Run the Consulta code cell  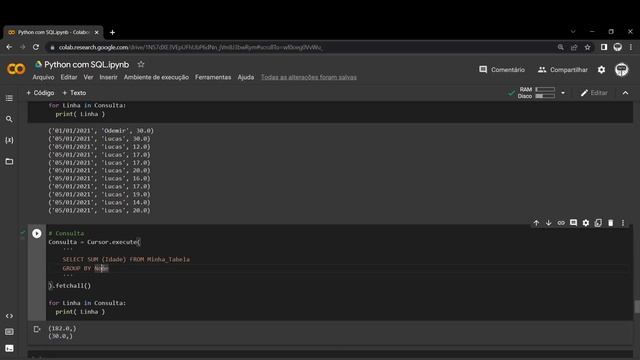point(37,233)
